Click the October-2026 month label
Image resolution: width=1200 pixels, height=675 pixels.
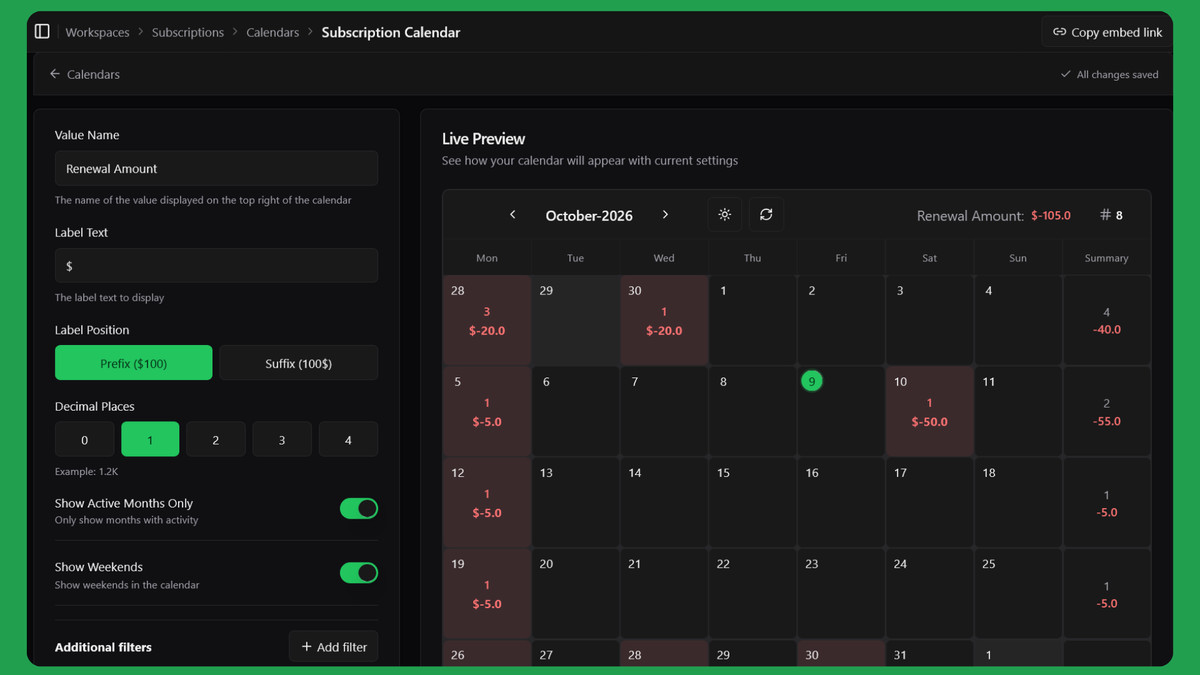(589, 215)
